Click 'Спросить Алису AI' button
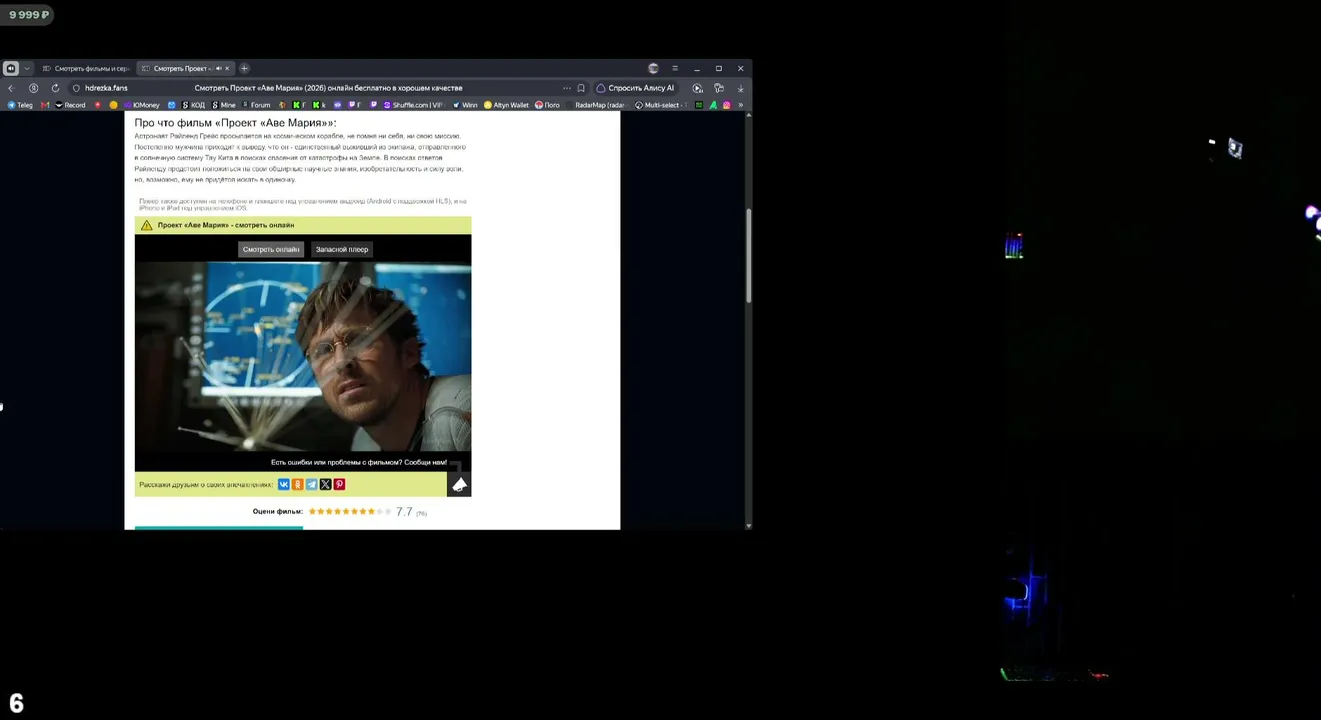The height and width of the screenshot is (720, 1321). pyautogui.click(x=635, y=88)
